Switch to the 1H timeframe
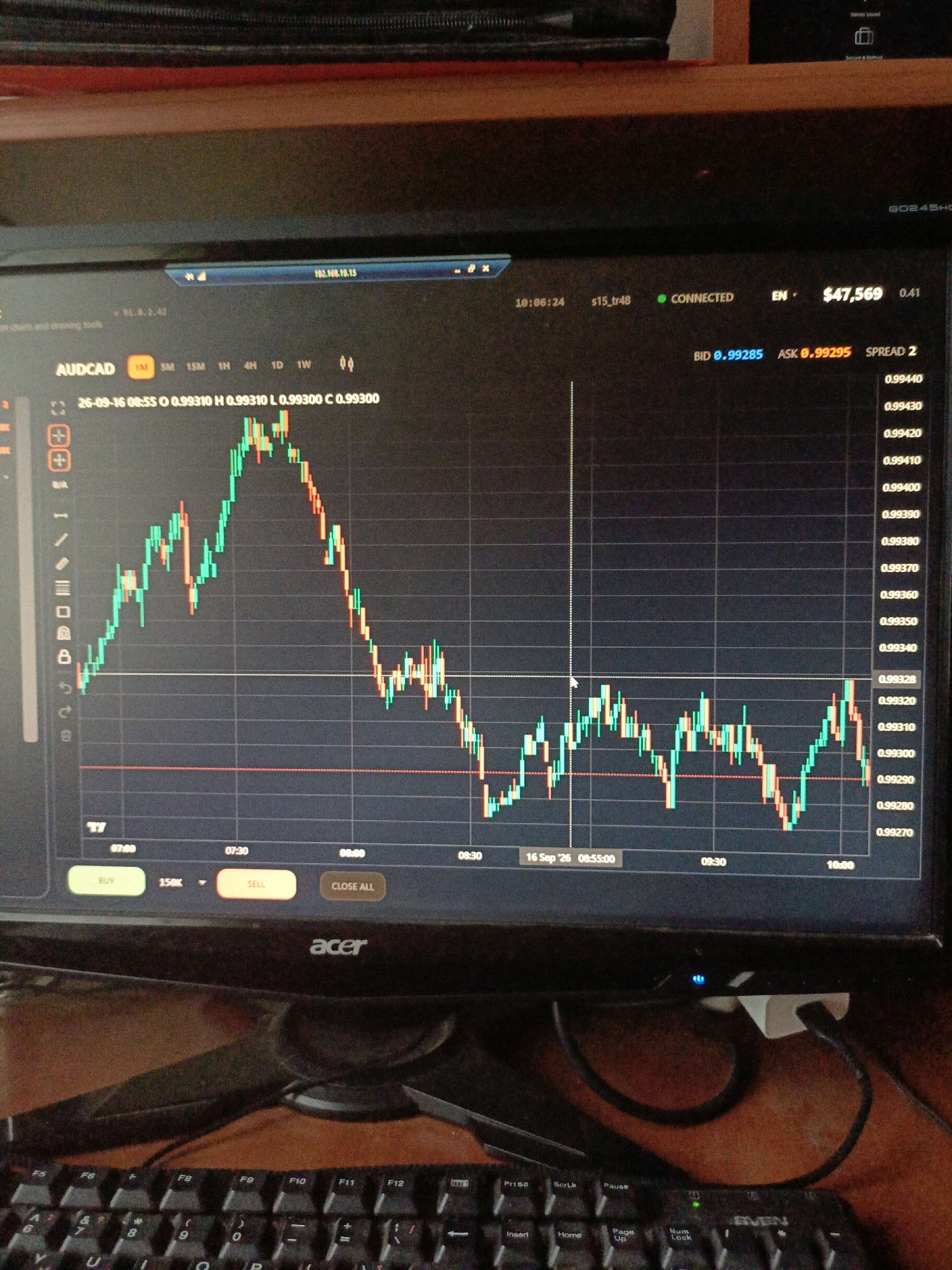 [x=224, y=366]
